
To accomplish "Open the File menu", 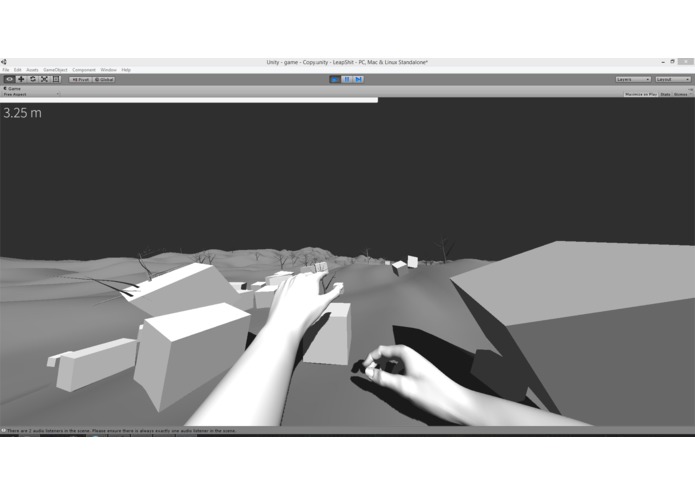I will pyautogui.click(x=6, y=70).
